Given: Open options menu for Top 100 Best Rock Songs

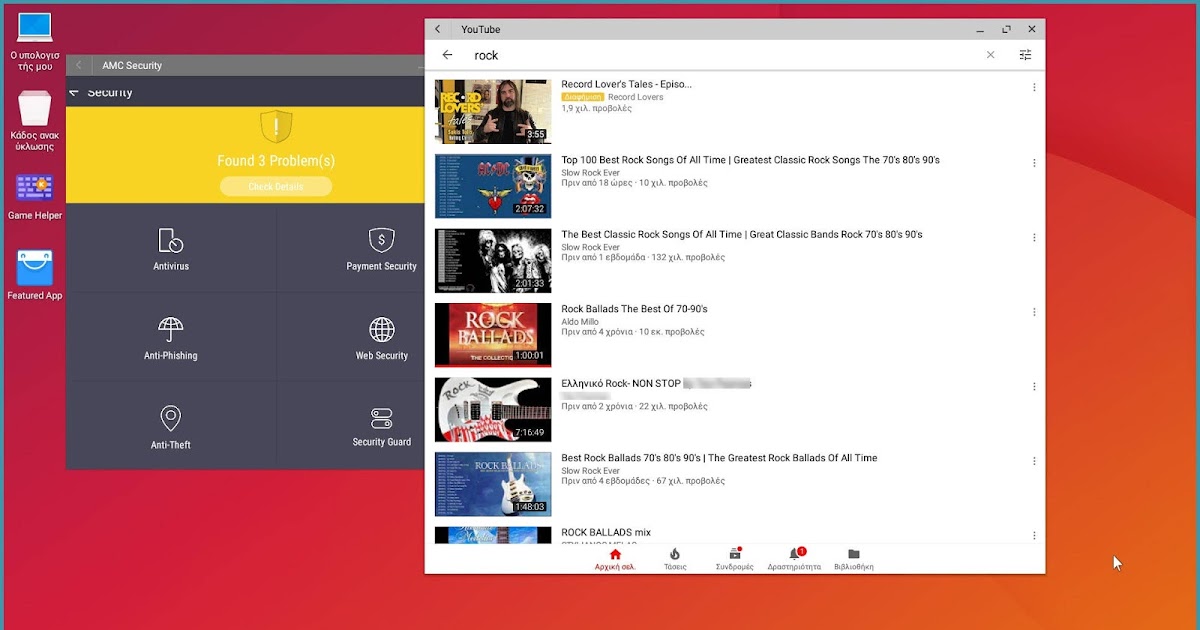Looking at the screenshot, I should (x=1034, y=163).
